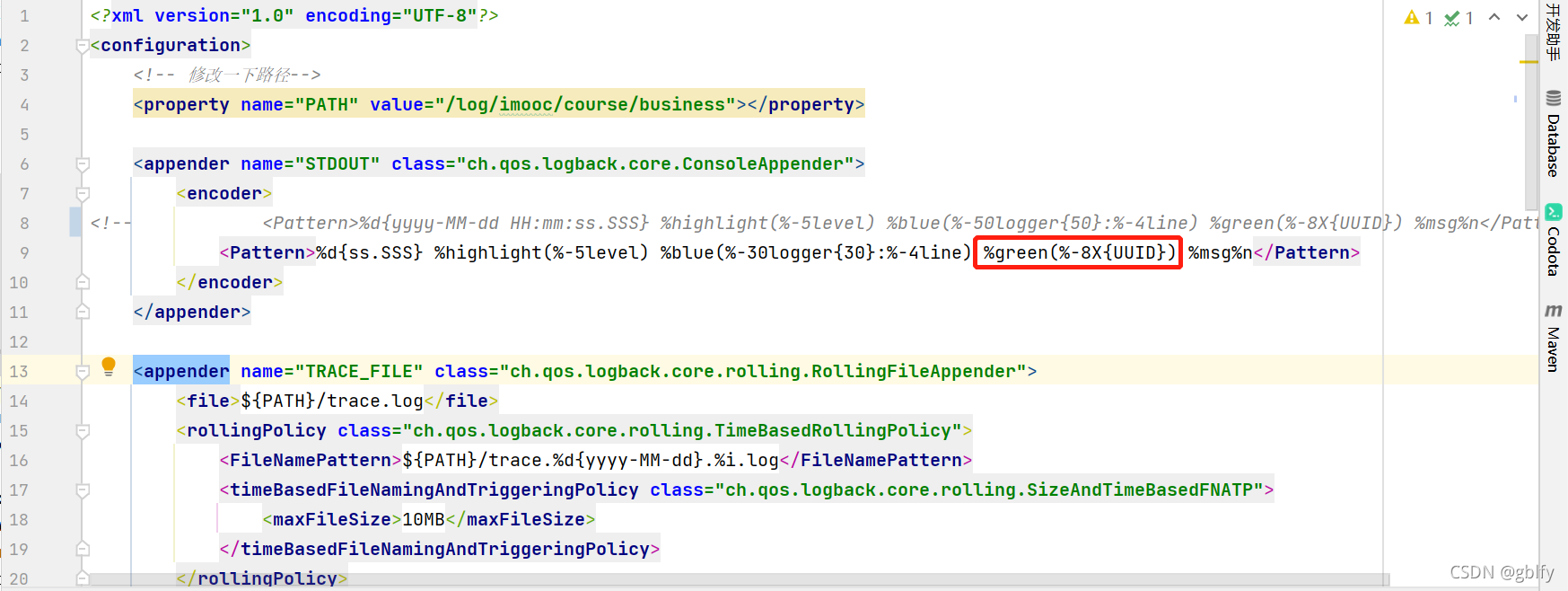Click fold end marker at line 11
1568x591 pixels.
(x=83, y=312)
